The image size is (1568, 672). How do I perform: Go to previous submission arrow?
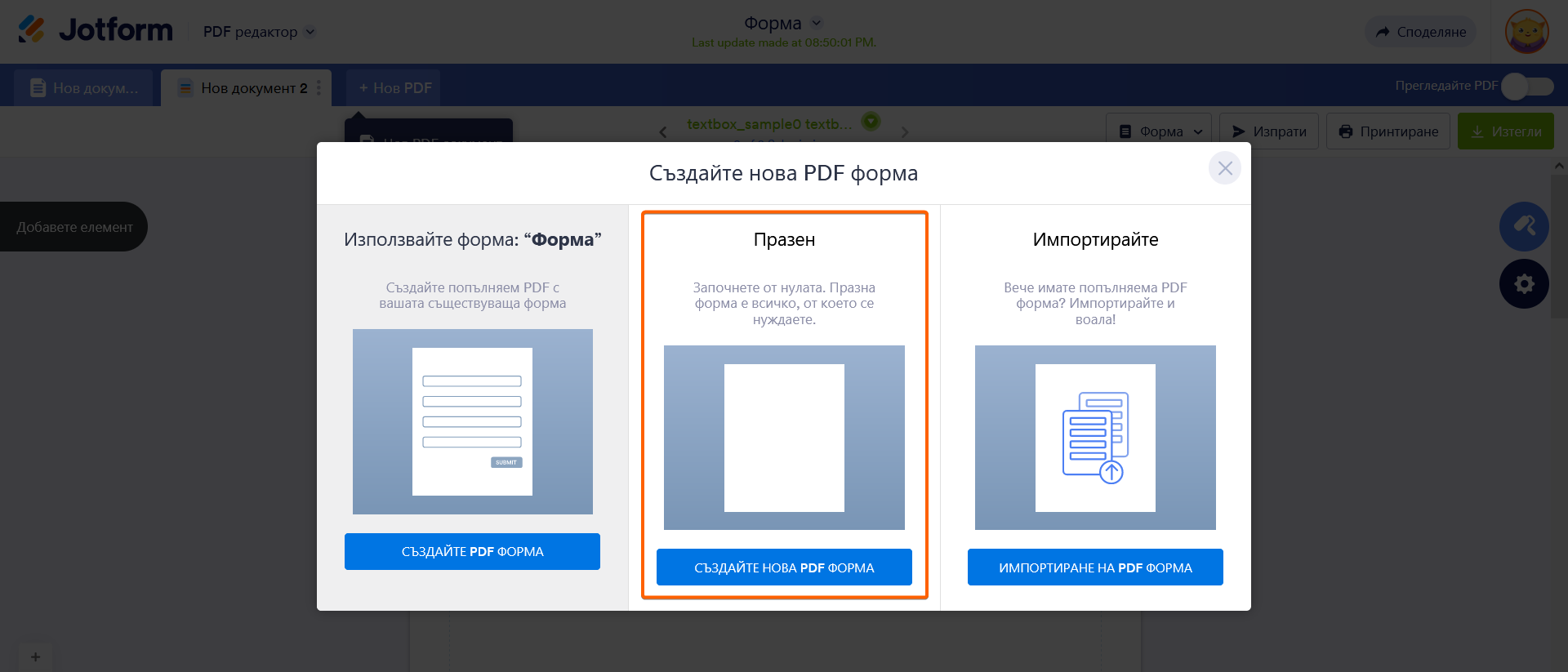tap(663, 131)
